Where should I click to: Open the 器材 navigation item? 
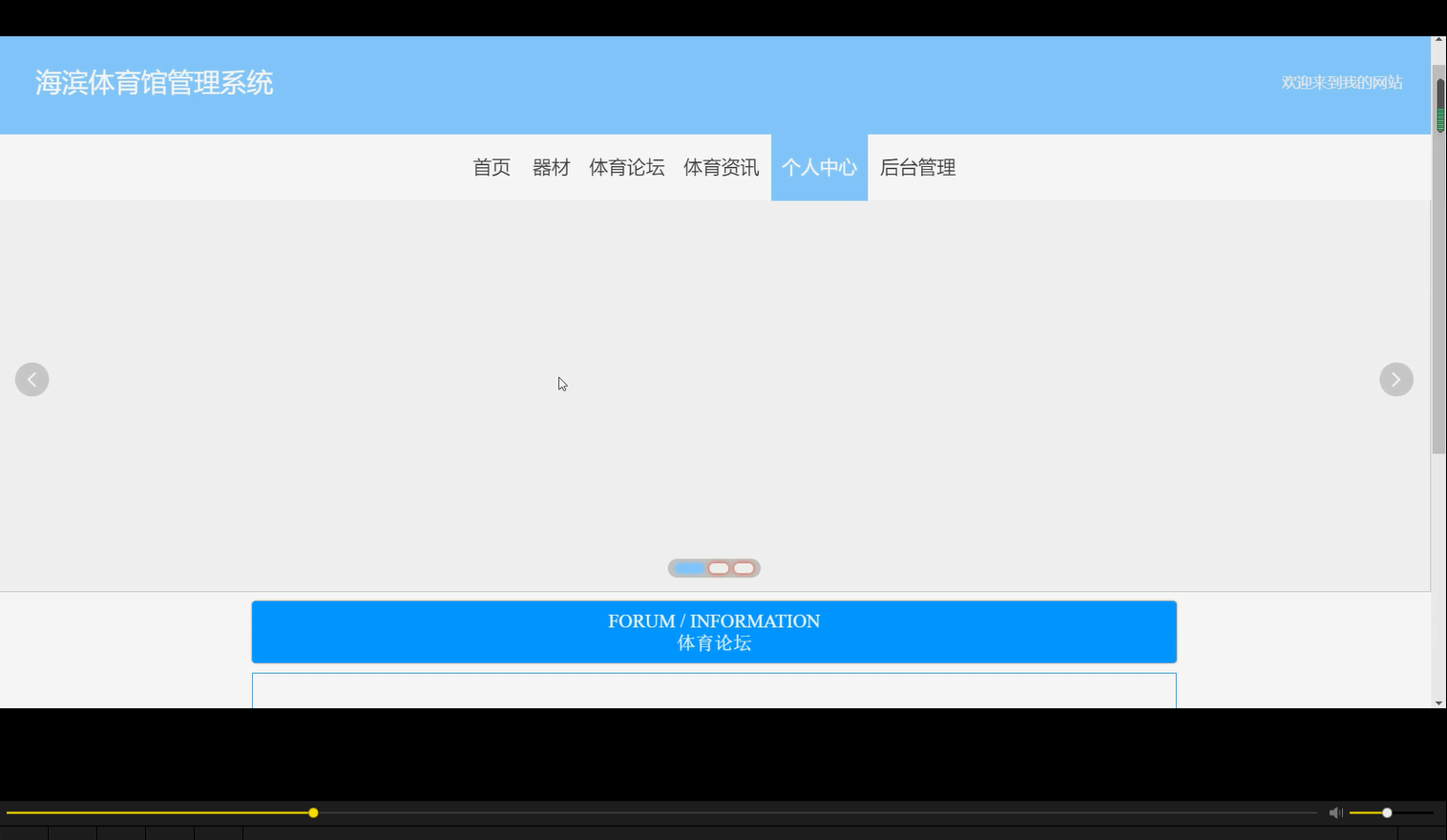pos(551,167)
